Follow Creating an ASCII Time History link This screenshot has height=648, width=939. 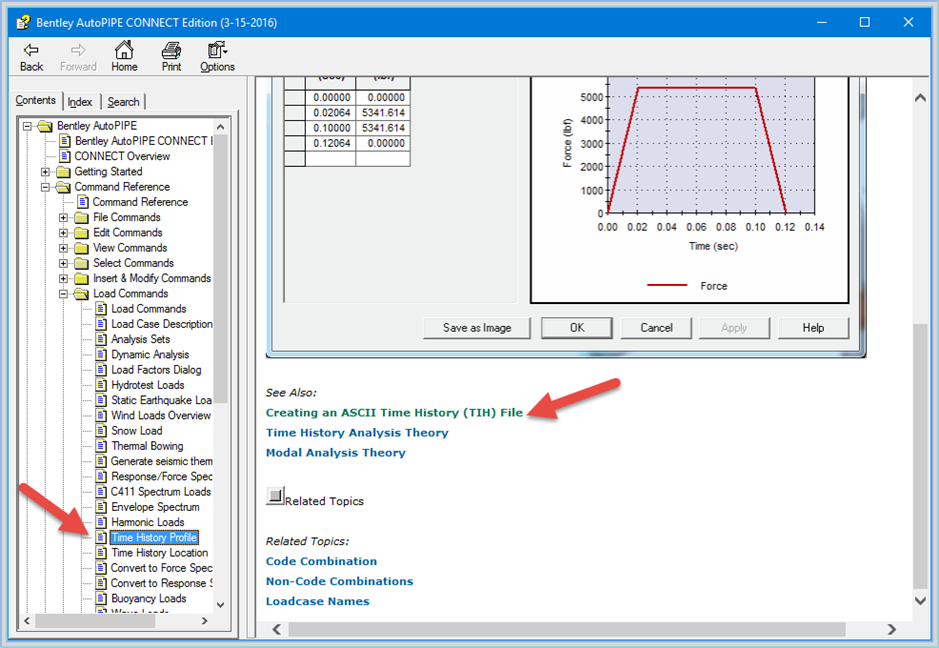pos(394,413)
